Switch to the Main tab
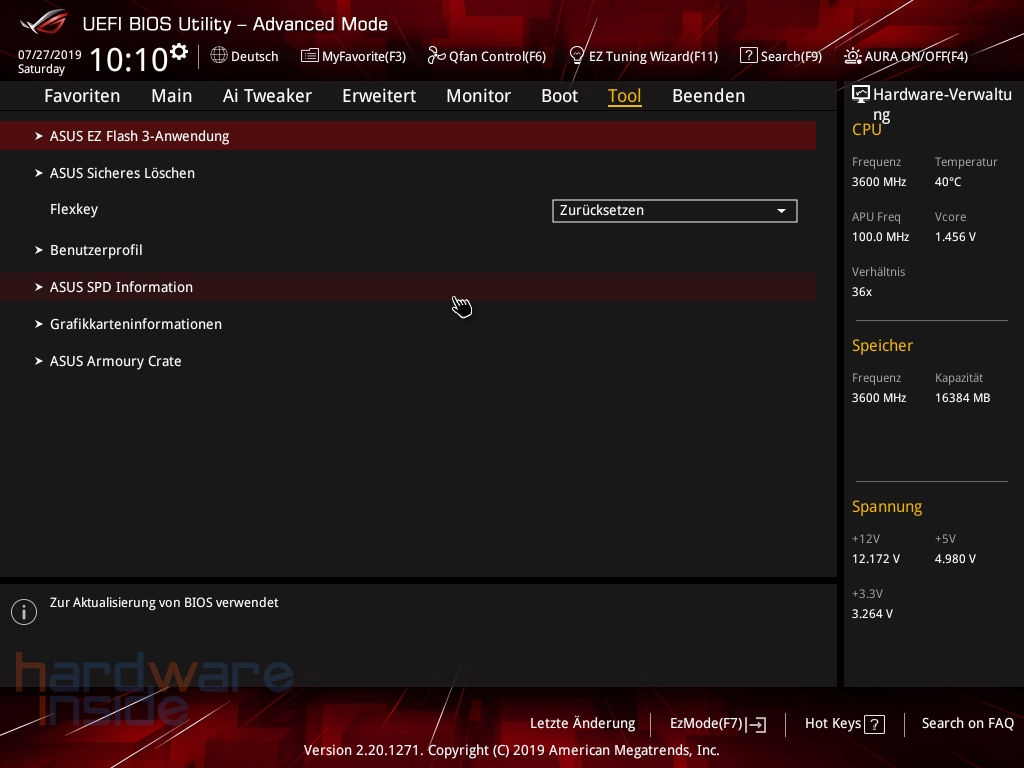 [x=172, y=96]
